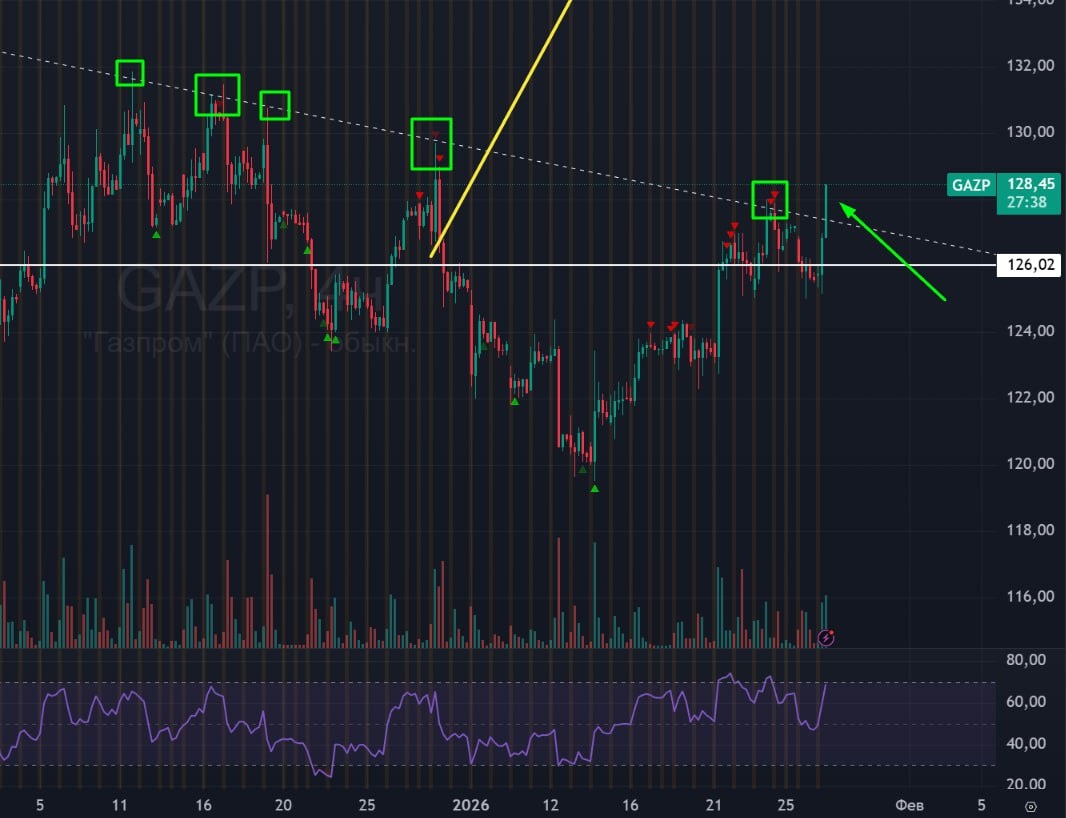Click the 2026 label on time axis
Image resolution: width=1066 pixels, height=818 pixels.
click(x=470, y=805)
